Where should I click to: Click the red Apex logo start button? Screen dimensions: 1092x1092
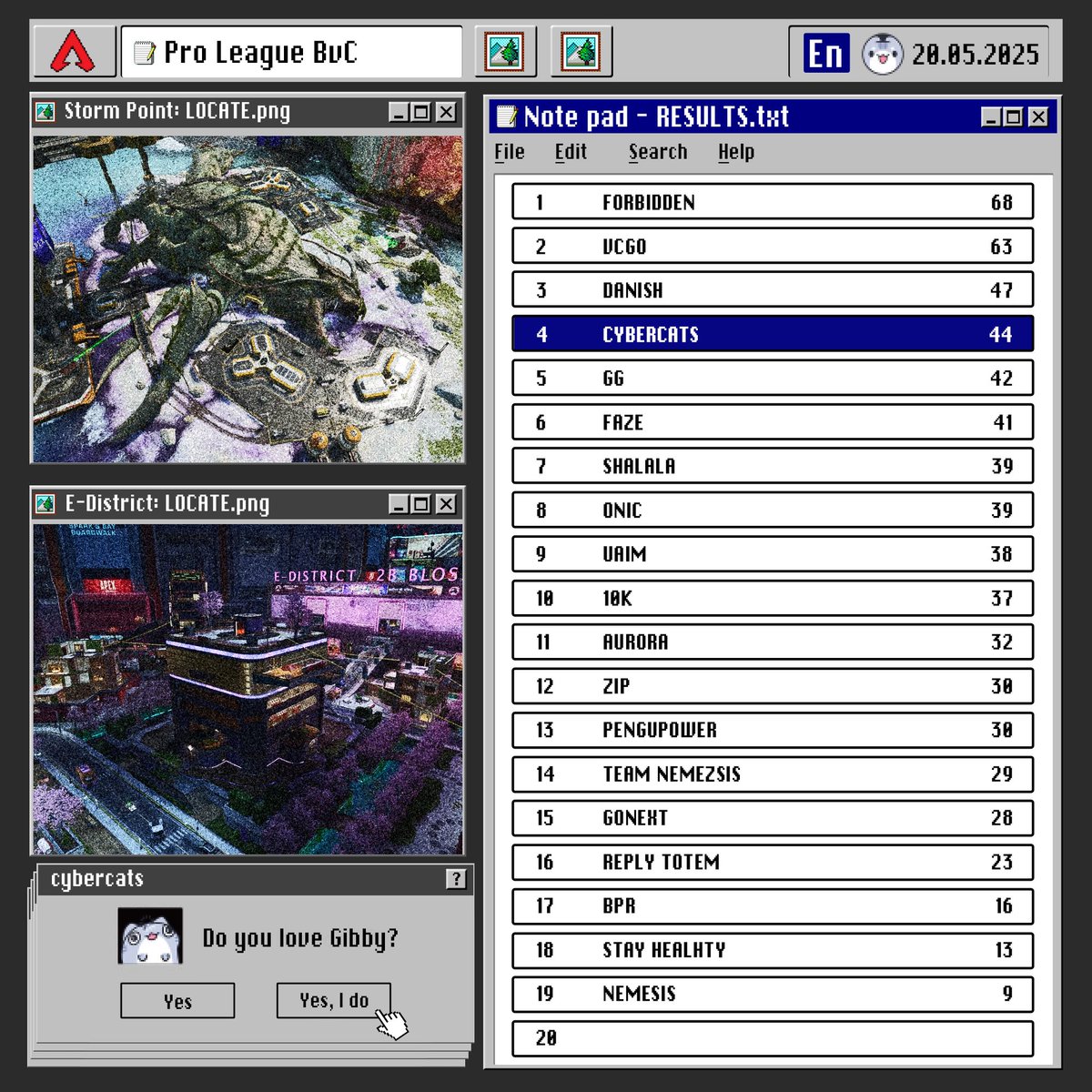point(75,52)
